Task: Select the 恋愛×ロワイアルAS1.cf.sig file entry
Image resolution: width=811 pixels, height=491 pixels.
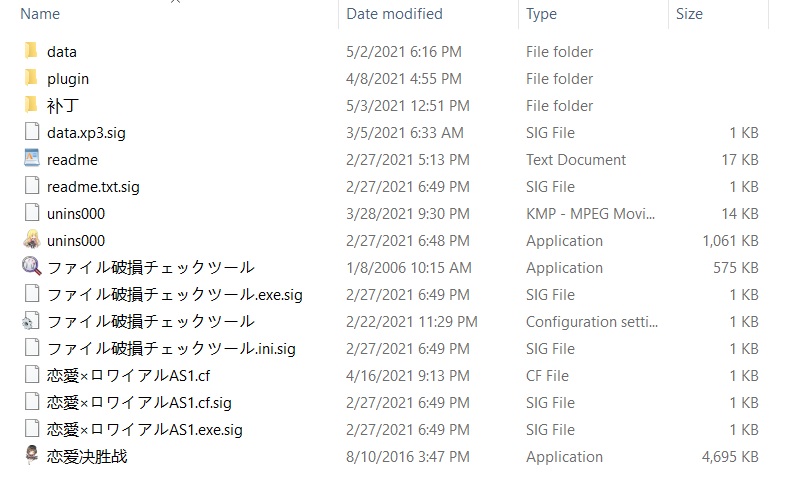Action: pos(139,402)
